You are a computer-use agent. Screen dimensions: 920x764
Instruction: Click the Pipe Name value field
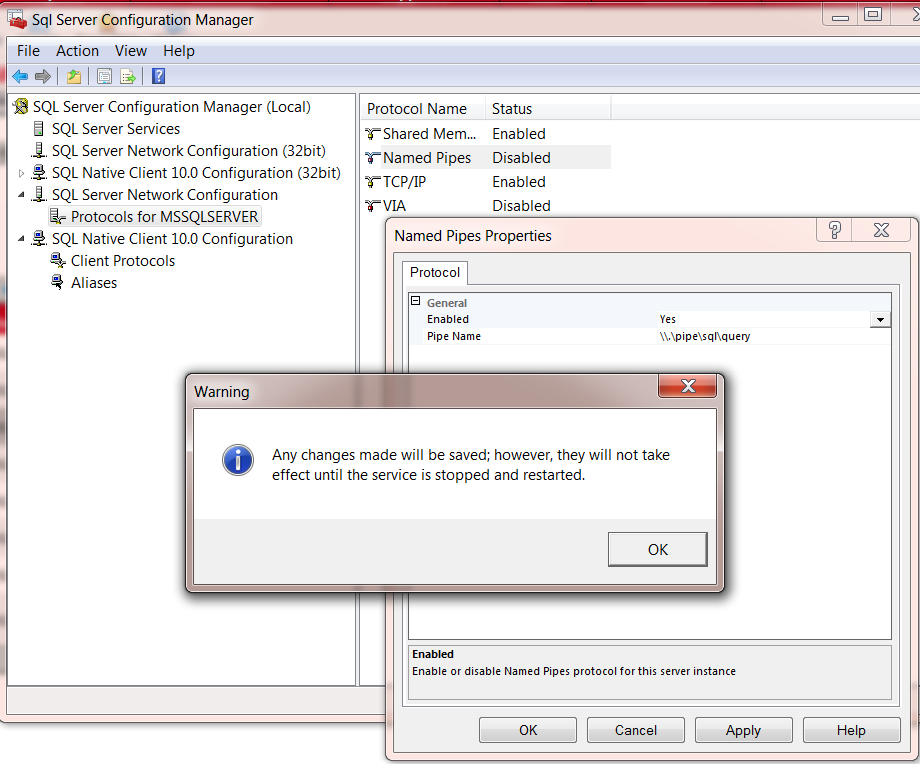coord(773,336)
